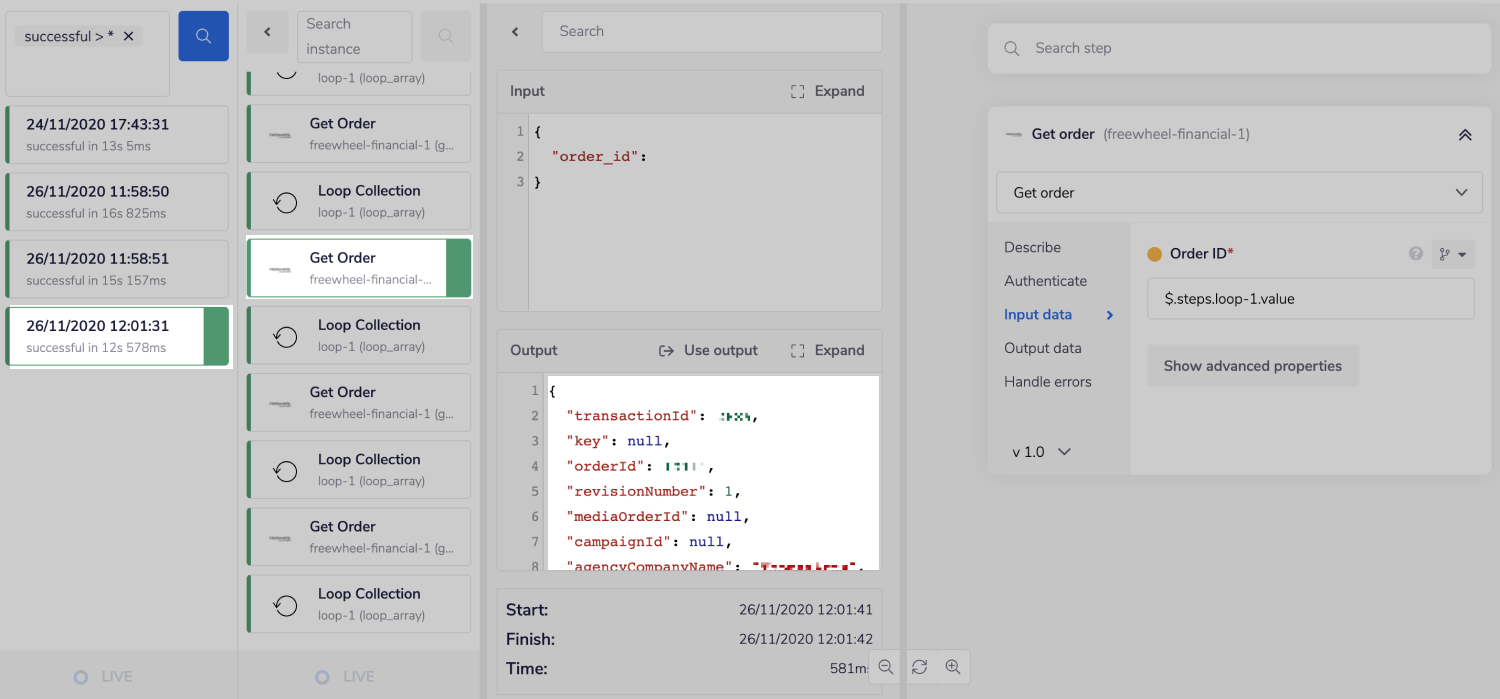Image resolution: width=1500 pixels, height=699 pixels.
Task: Collapse the Get order step details with the chevron
Action: click(x=1465, y=133)
